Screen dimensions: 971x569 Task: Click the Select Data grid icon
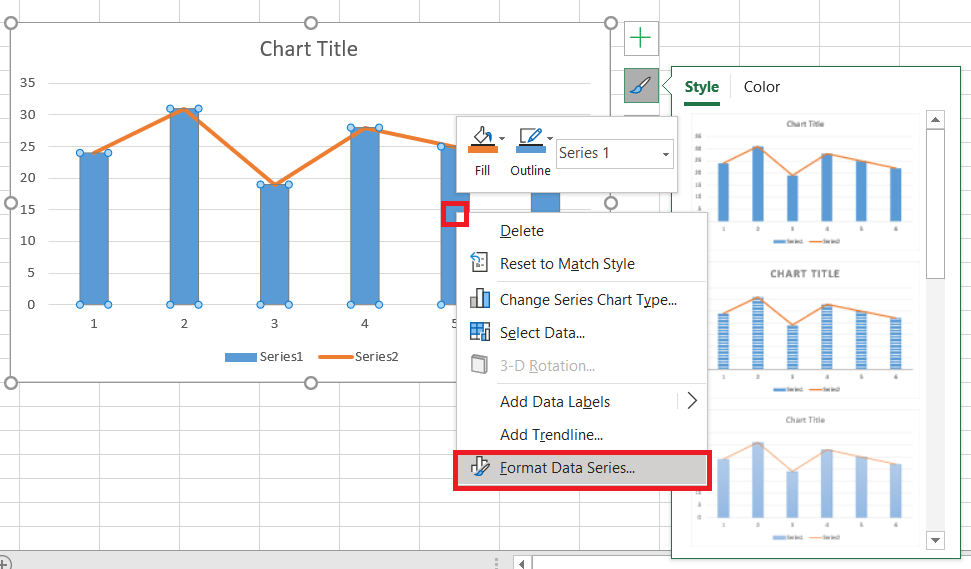coord(480,332)
